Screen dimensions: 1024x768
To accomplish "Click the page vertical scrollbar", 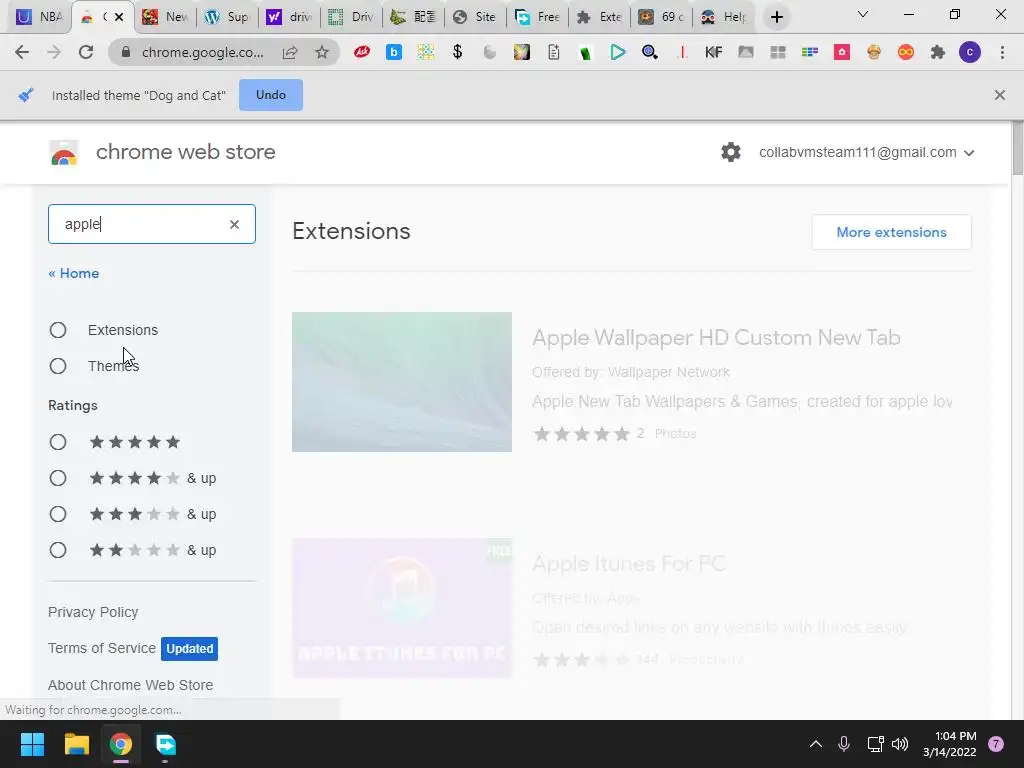I will coord(1017,149).
